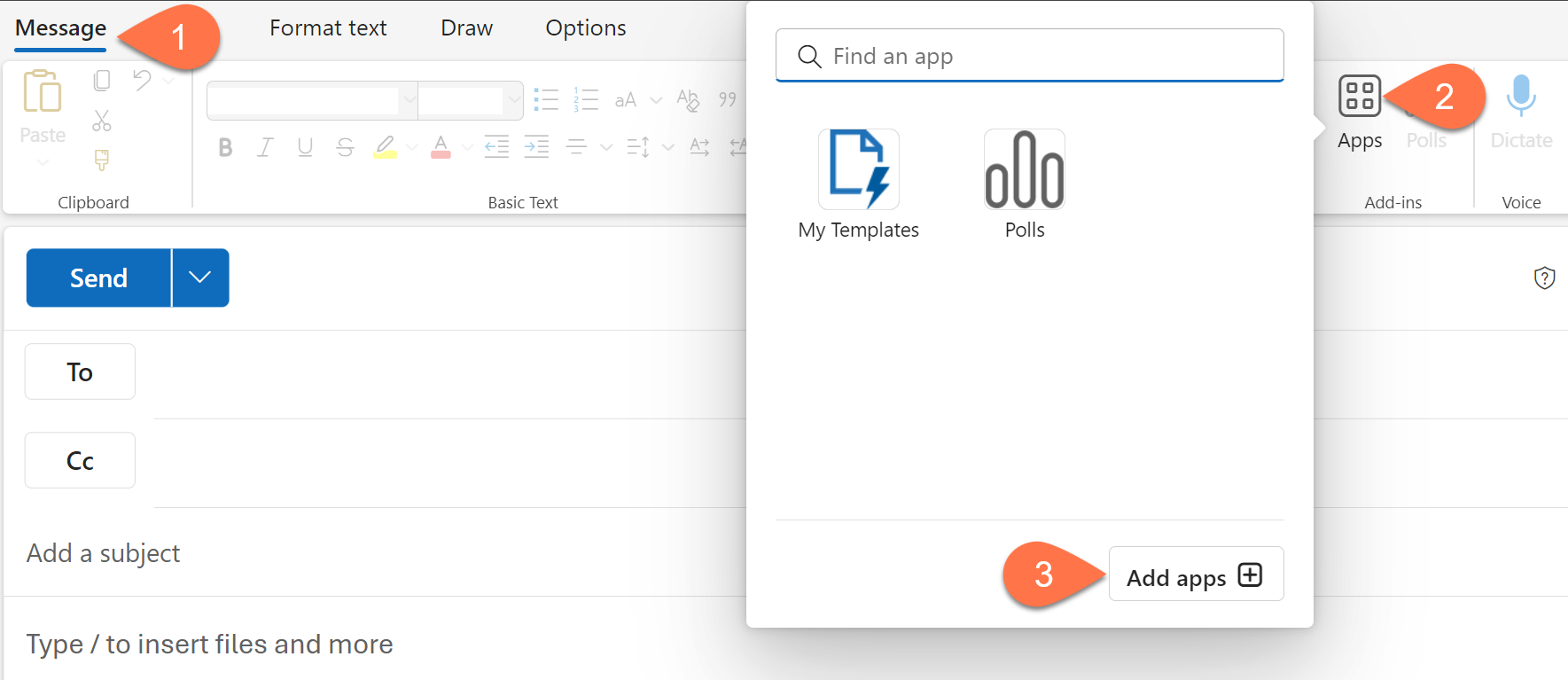Open the alignment dropdown chevron

[x=606, y=147]
